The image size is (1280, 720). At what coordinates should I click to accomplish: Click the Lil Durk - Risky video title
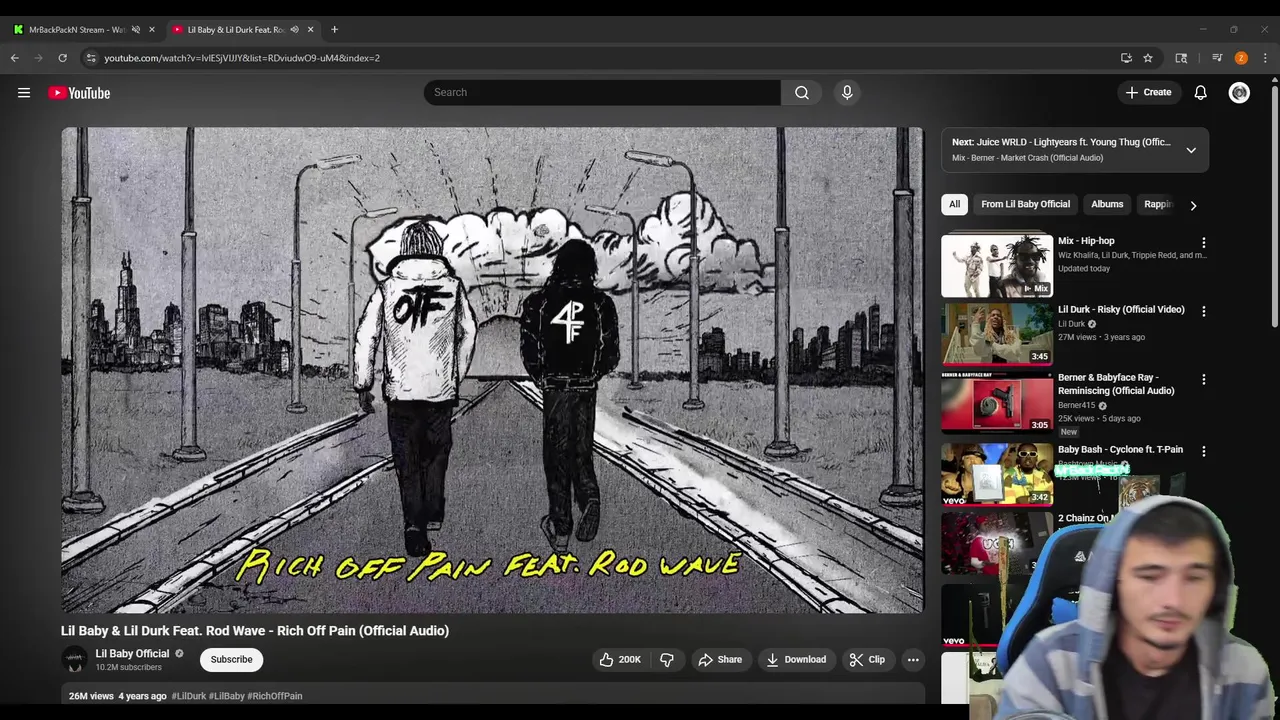point(1121,310)
